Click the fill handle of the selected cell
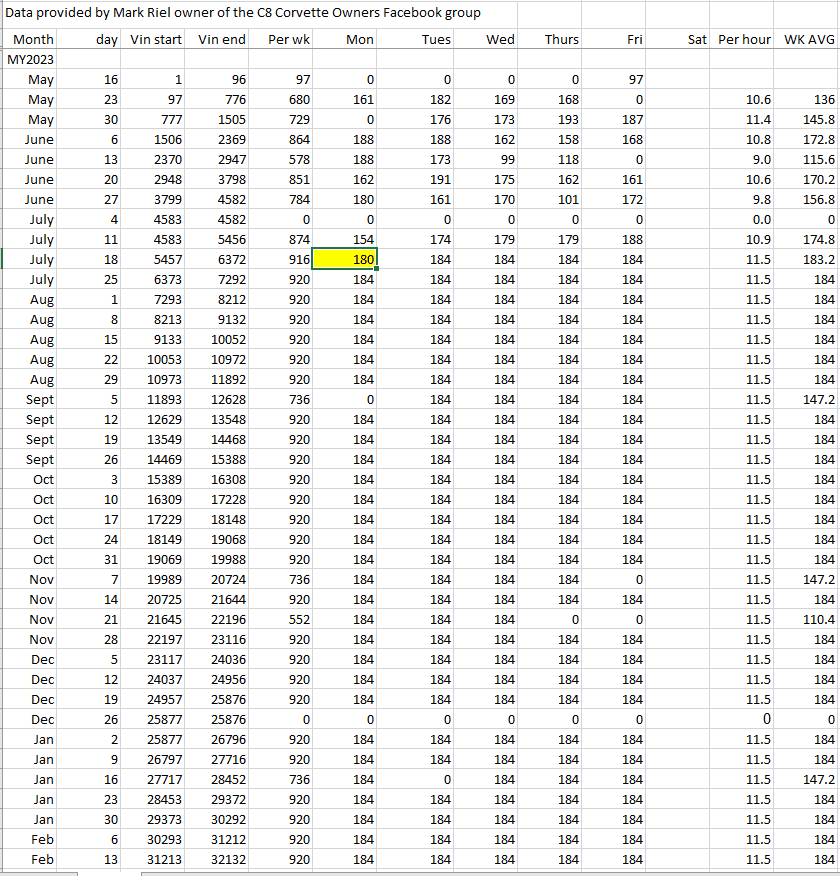Viewport: 840px width, 876px height. (376, 269)
